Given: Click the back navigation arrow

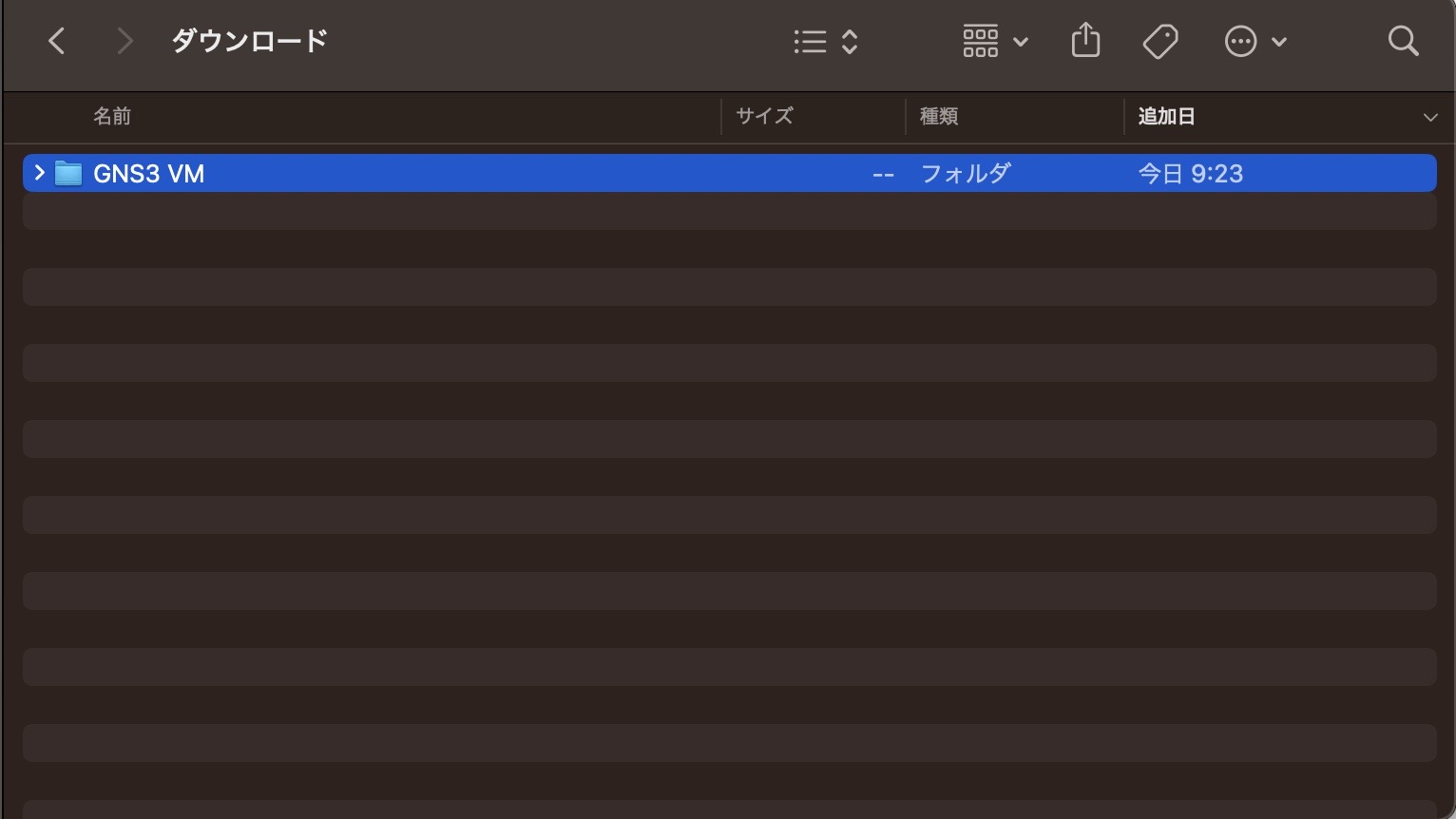Looking at the screenshot, I should (x=56, y=41).
